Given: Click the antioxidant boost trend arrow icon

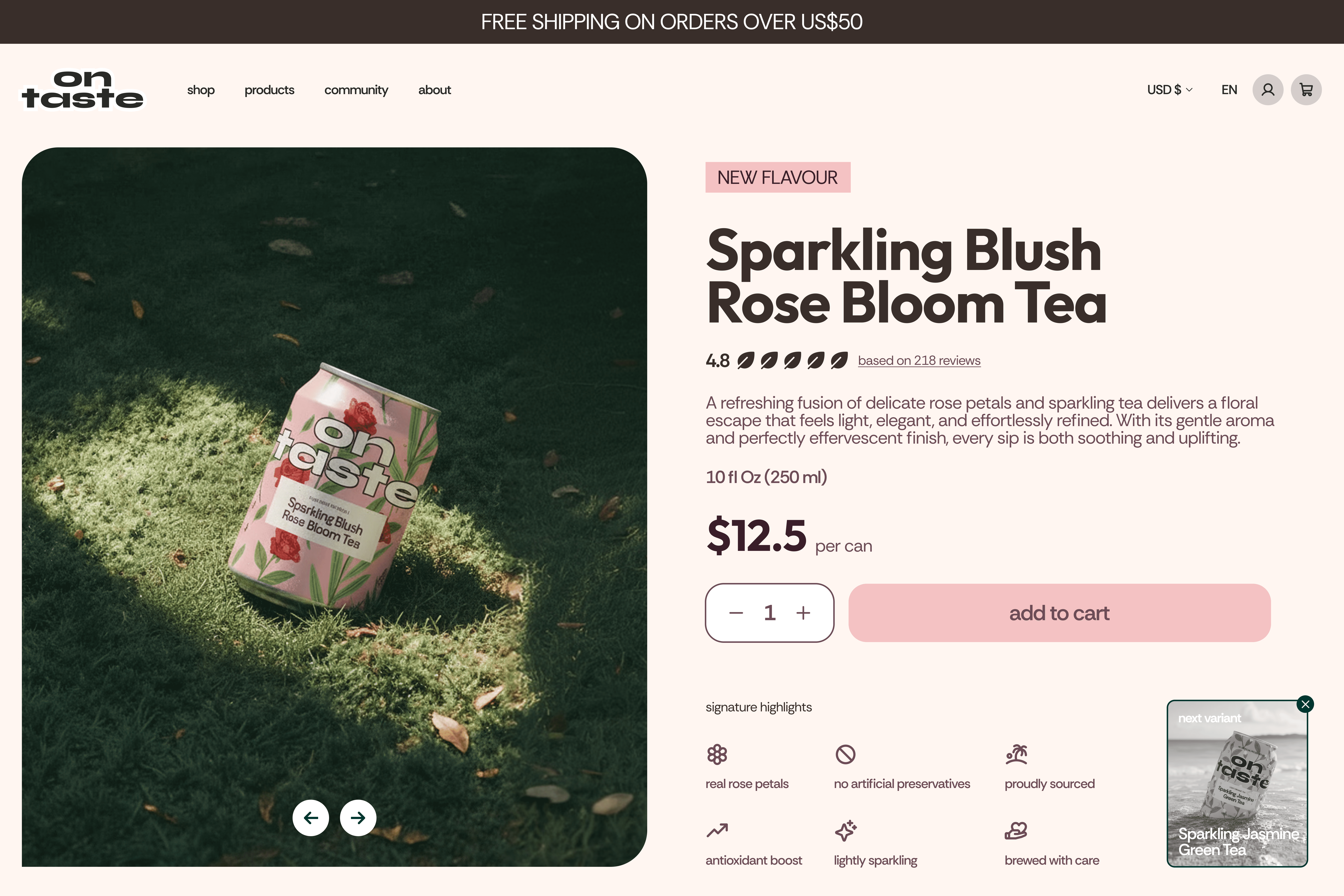Looking at the screenshot, I should (717, 830).
